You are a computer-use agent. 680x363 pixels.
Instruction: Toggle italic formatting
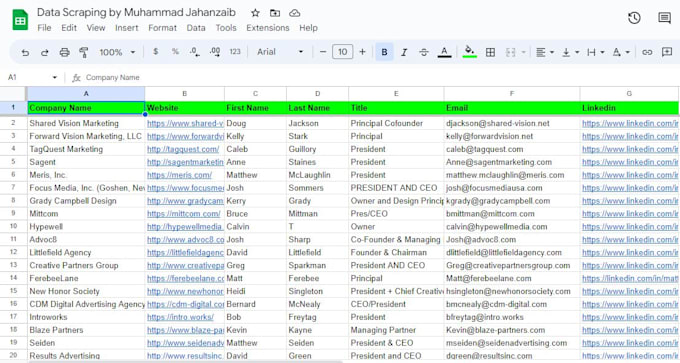[x=404, y=52]
